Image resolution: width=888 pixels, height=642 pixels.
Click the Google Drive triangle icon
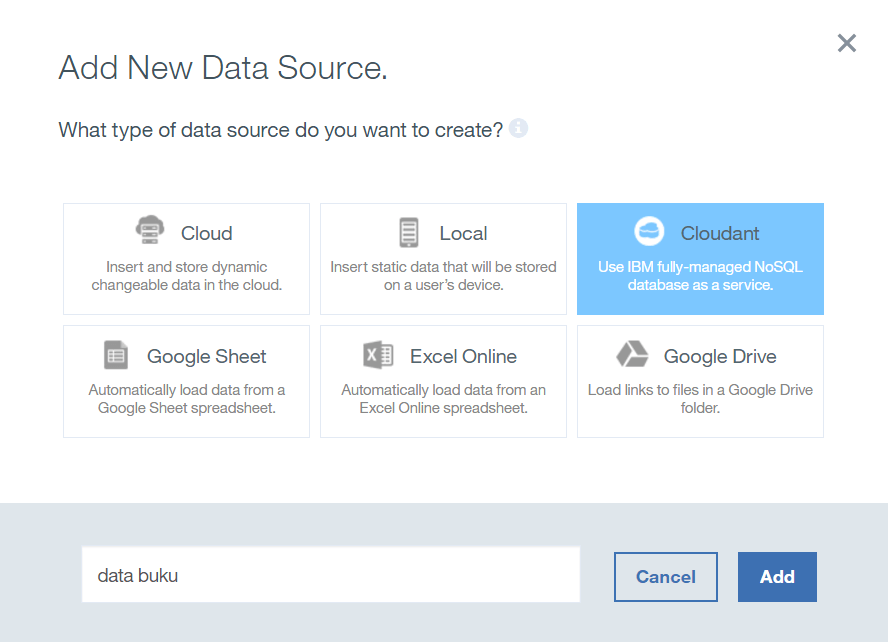click(x=632, y=355)
